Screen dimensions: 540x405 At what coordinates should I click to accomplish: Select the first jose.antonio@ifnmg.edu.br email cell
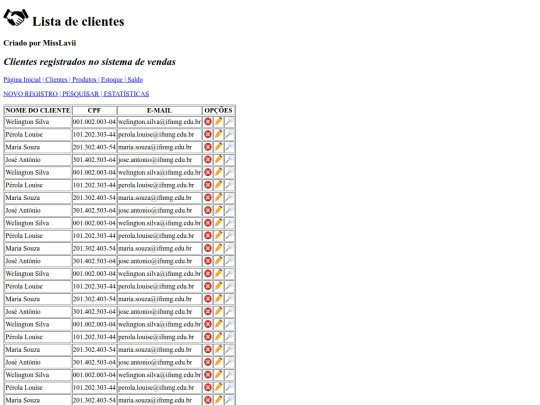tap(159, 160)
